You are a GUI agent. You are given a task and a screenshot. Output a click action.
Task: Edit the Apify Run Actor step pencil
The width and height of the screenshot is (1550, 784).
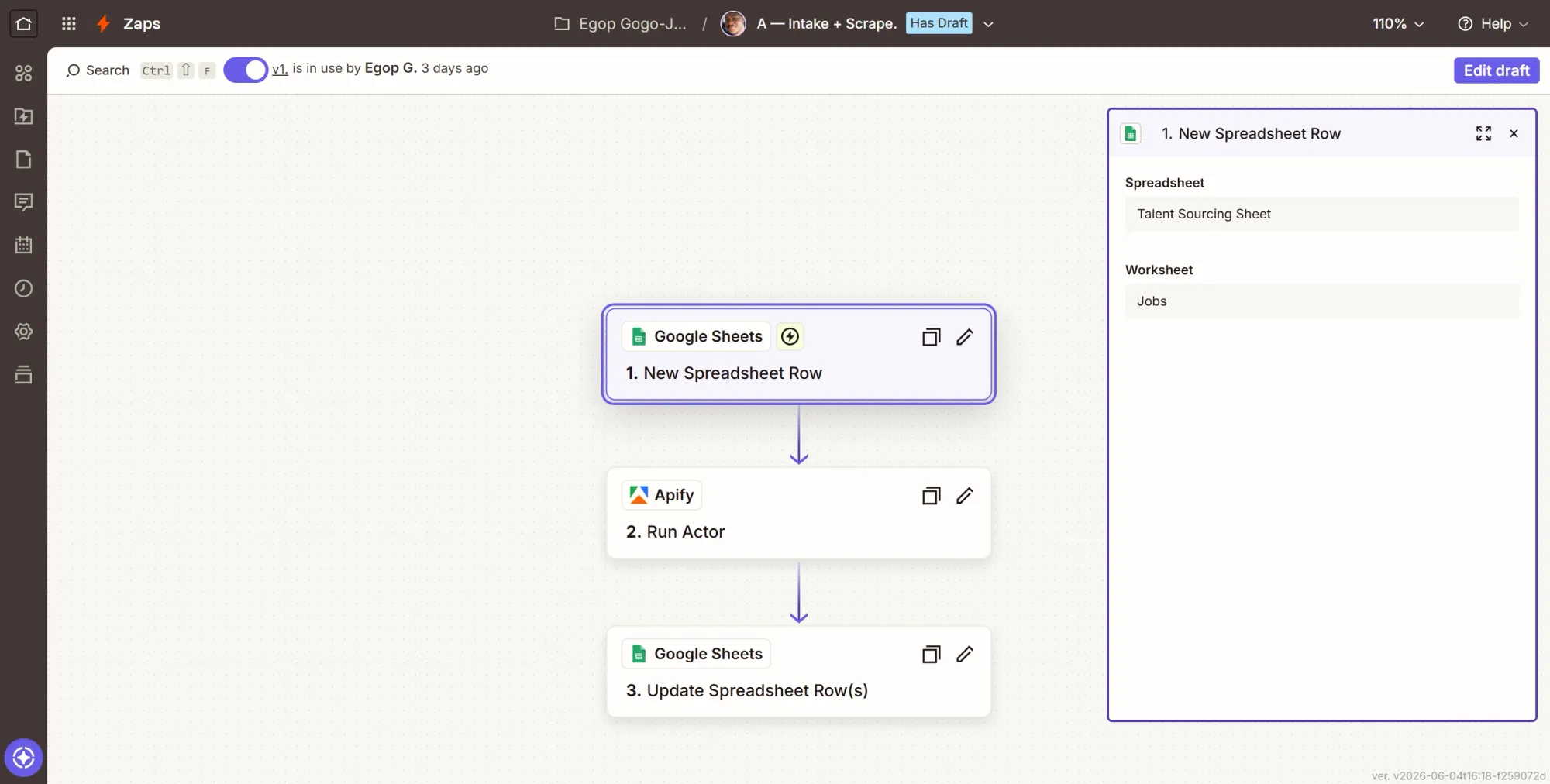tap(965, 496)
